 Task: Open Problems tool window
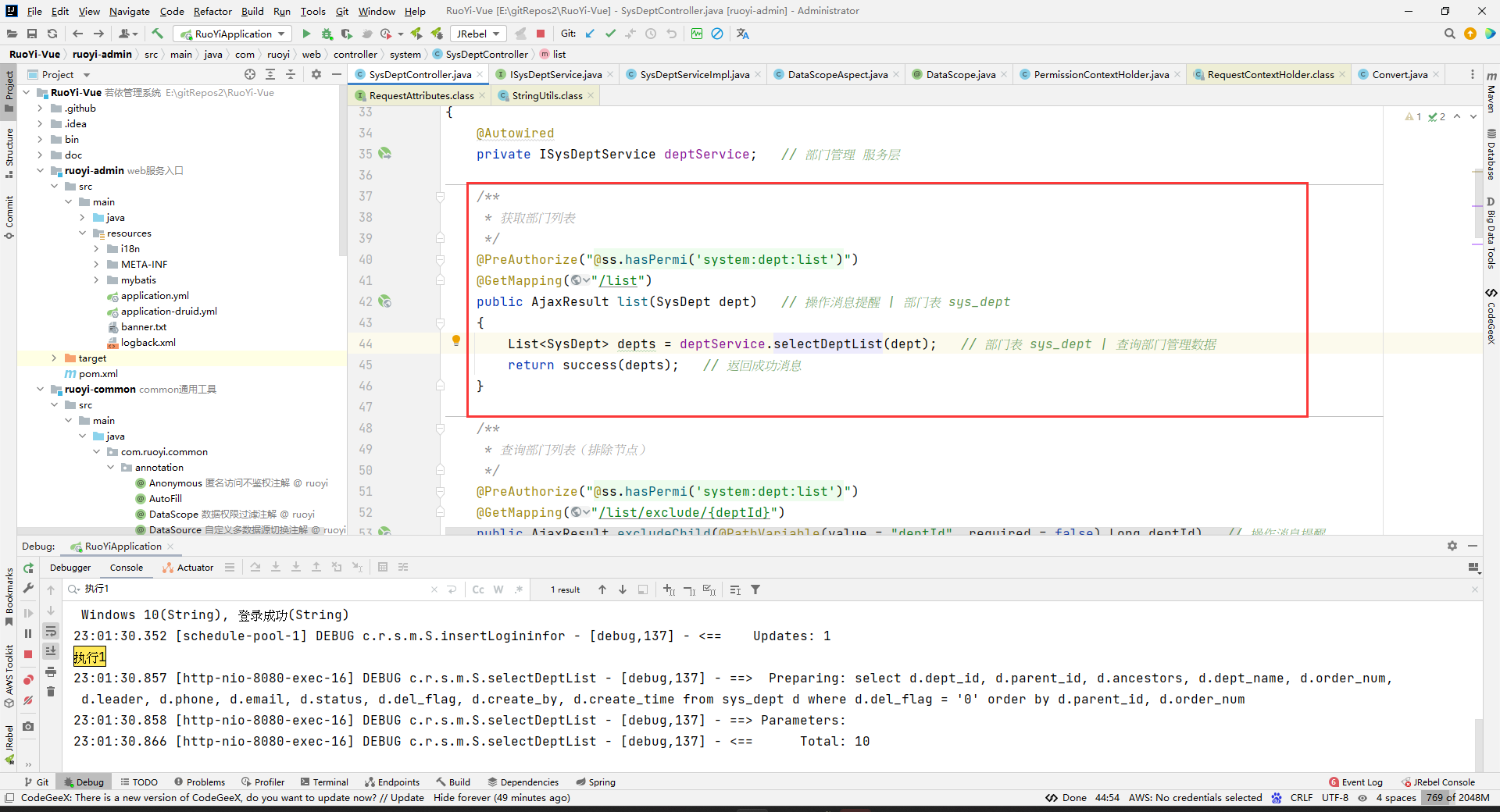coord(199,782)
